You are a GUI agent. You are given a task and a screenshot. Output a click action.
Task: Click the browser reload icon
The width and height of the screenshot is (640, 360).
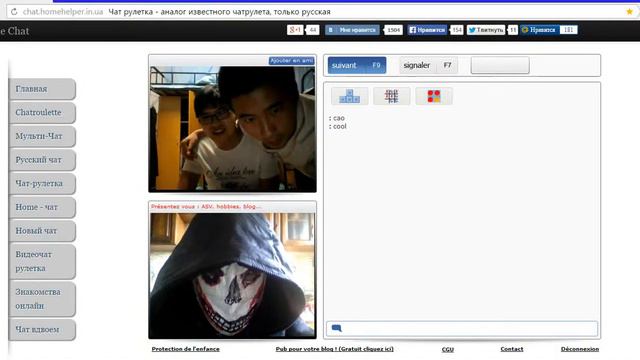[14, 11]
